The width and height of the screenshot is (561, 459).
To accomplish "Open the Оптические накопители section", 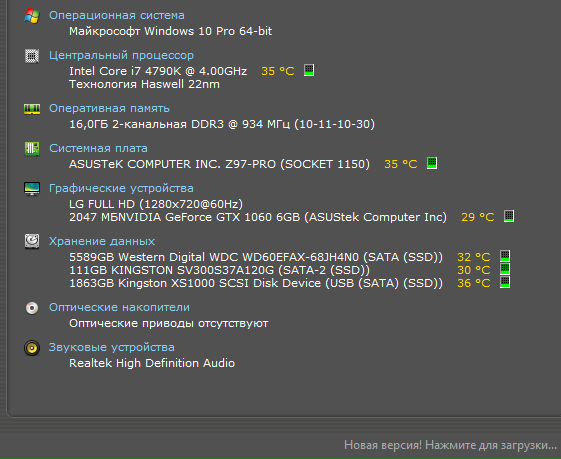I will click(119, 307).
